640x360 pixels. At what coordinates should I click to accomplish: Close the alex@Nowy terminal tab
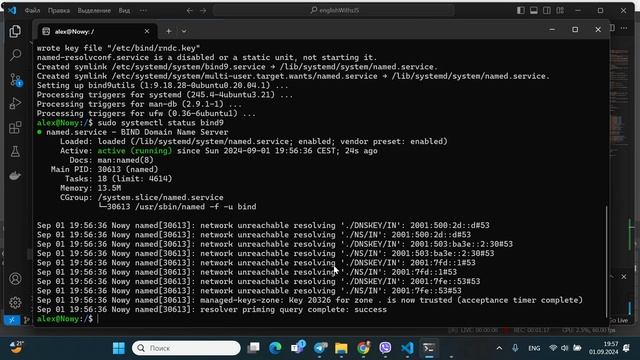tap(147, 31)
